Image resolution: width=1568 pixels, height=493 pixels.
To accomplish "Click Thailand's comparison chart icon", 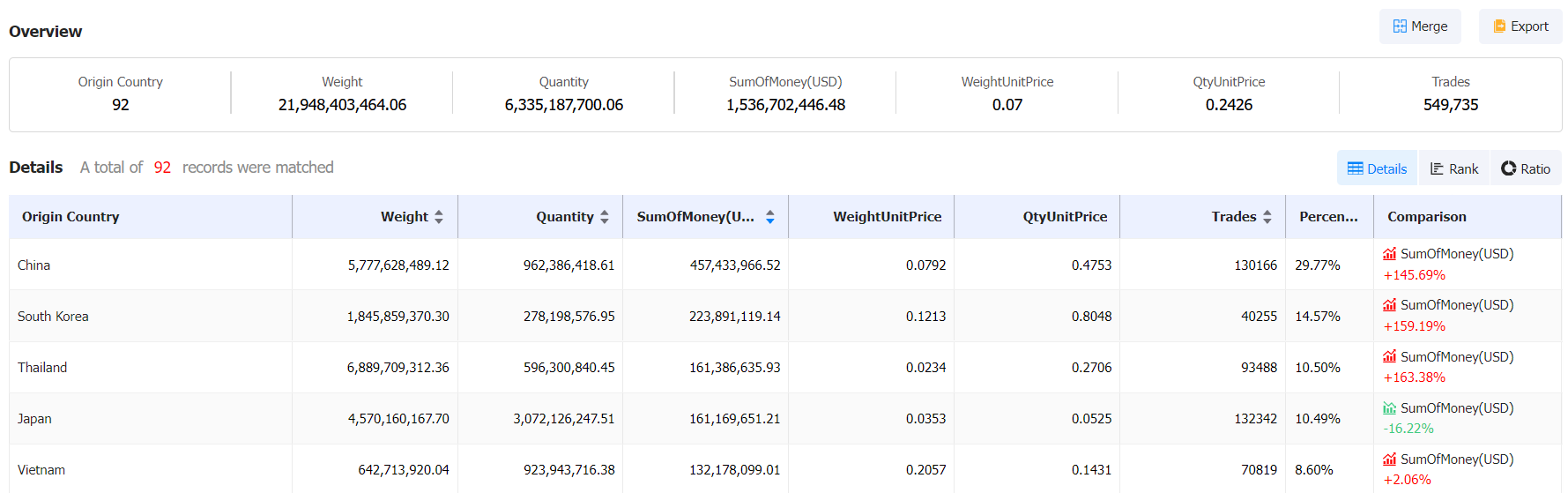I will point(1390,356).
